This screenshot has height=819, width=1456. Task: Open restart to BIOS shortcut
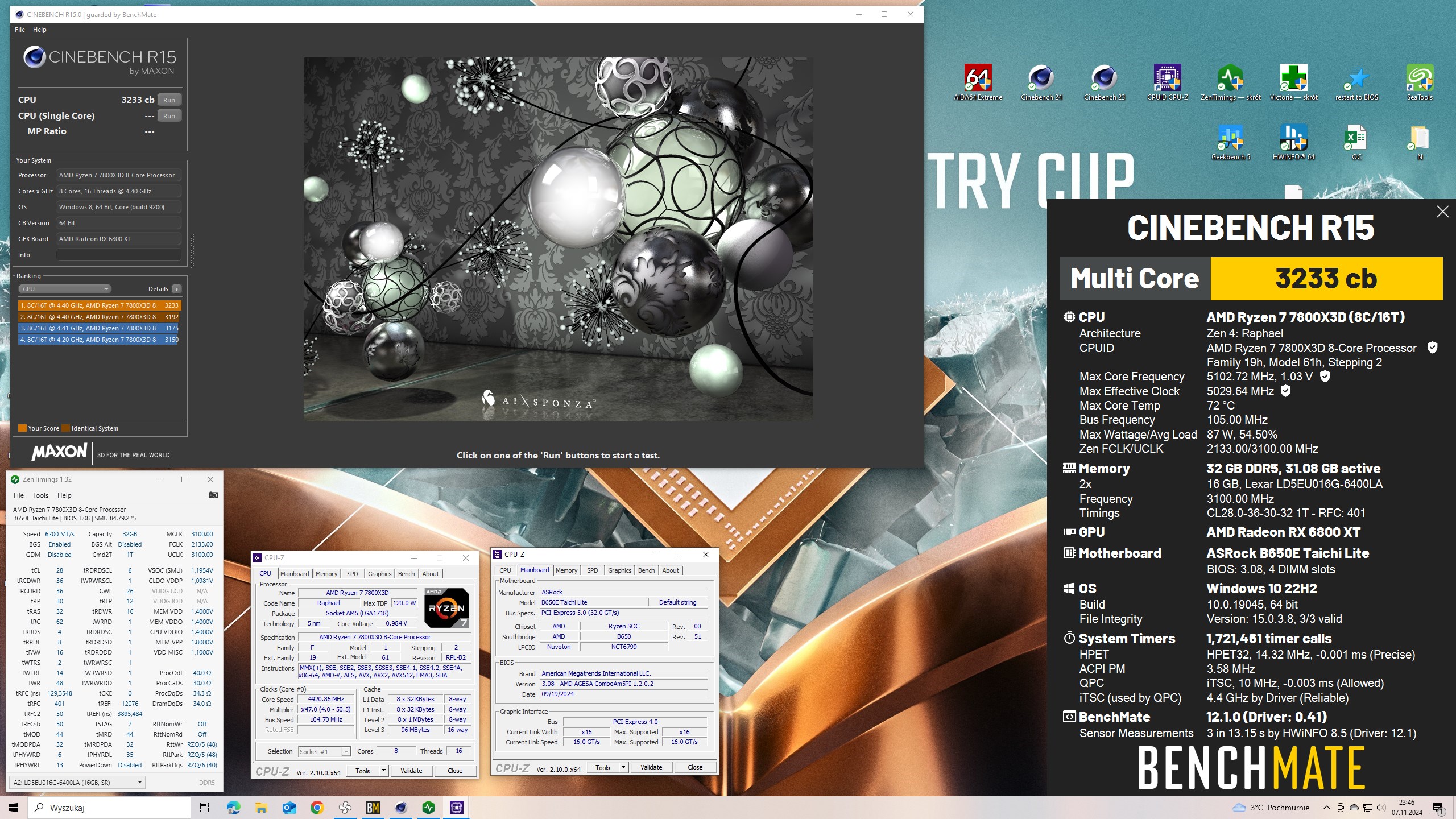[1356, 82]
